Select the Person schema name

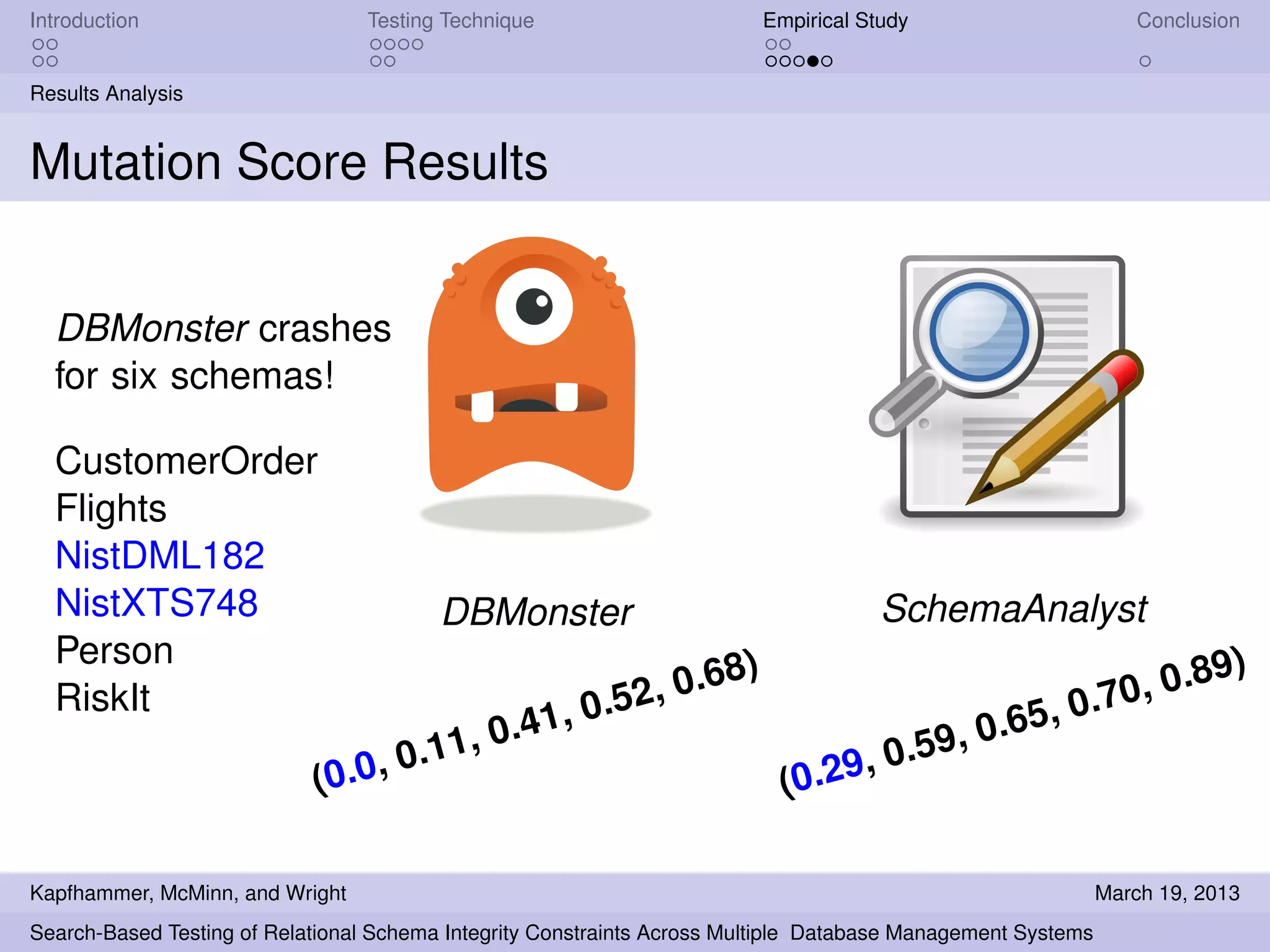click(x=114, y=650)
